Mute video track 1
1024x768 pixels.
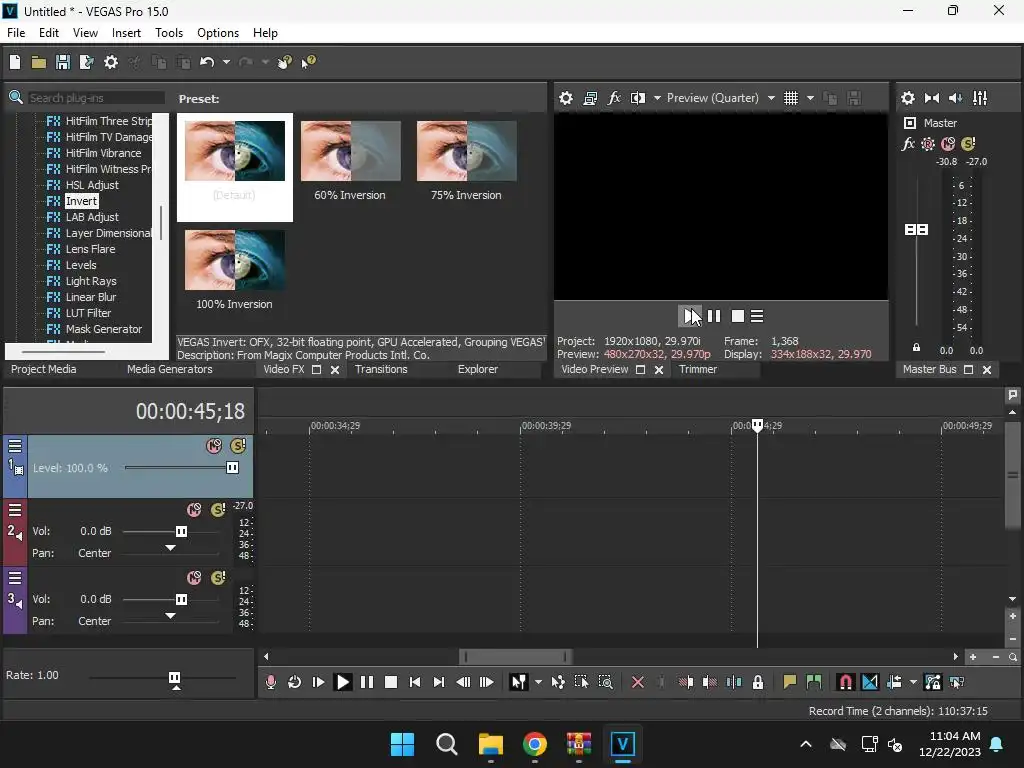[214, 446]
